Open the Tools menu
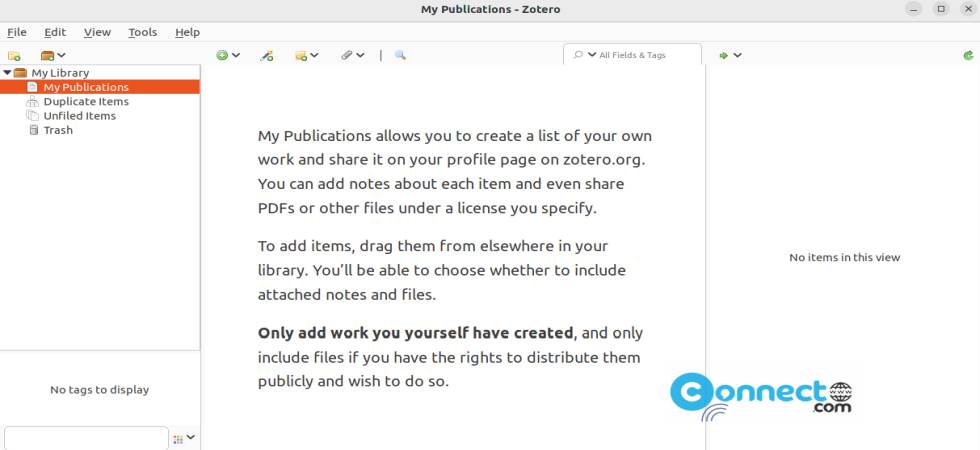This screenshot has height=450, width=980. pyautogui.click(x=142, y=32)
